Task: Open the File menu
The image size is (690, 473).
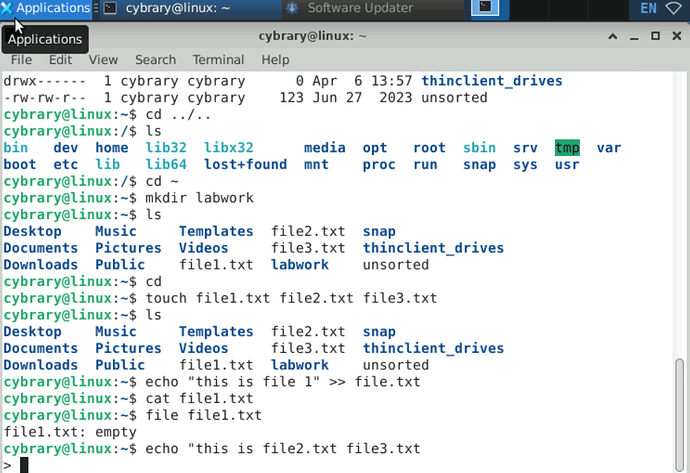Action: (x=21, y=60)
